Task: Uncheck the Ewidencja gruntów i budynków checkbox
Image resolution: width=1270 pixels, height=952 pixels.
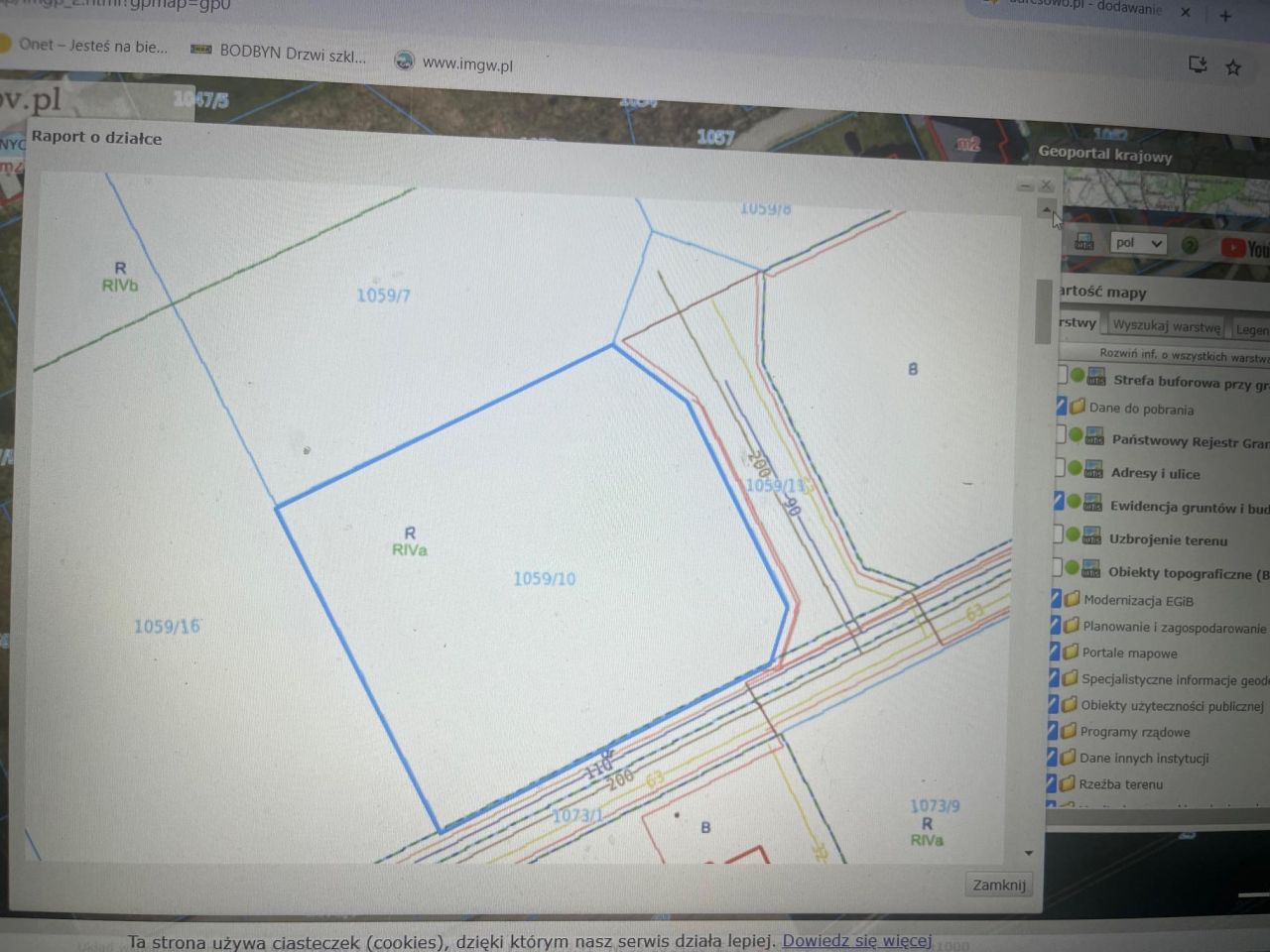Action: [1059, 501]
